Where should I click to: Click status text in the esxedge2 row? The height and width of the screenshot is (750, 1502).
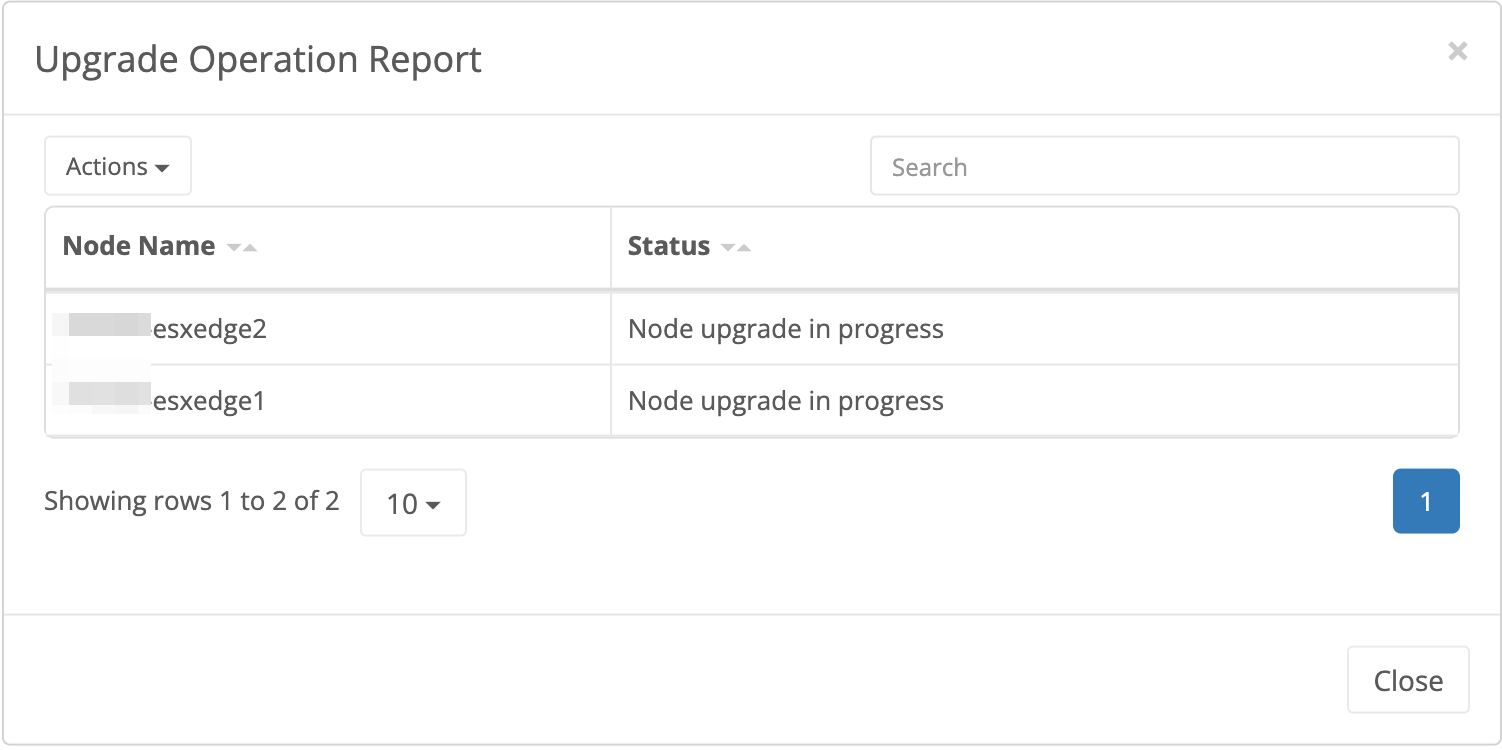pos(785,329)
